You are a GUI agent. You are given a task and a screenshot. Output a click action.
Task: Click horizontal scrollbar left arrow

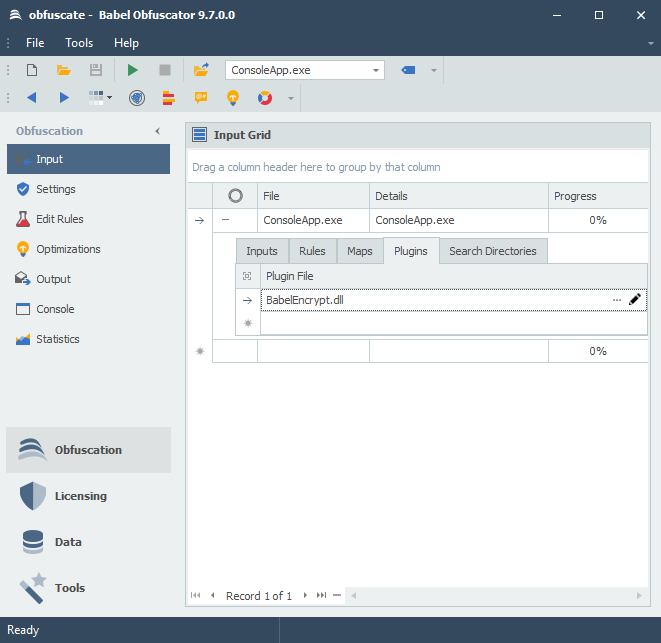click(x=354, y=595)
